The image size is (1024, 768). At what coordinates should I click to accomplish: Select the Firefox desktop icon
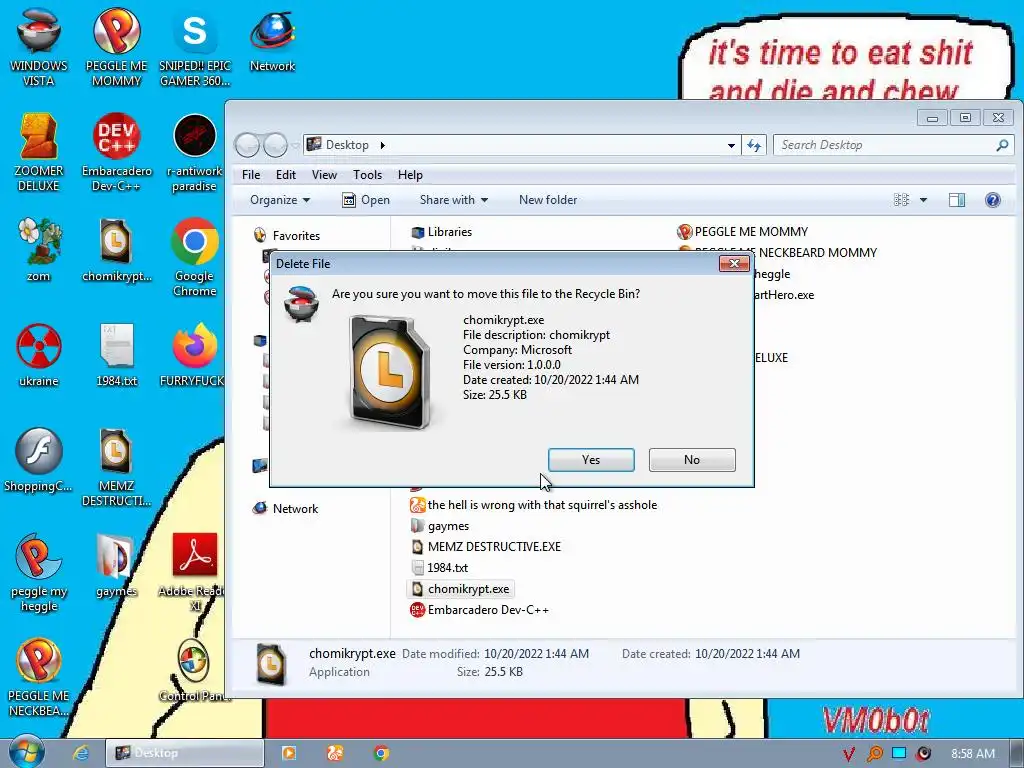[195, 355]
